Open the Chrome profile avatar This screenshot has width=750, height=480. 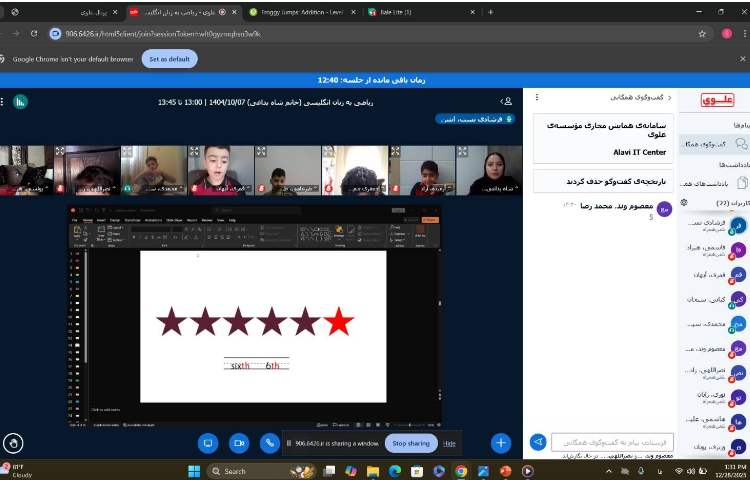(727, 33)
